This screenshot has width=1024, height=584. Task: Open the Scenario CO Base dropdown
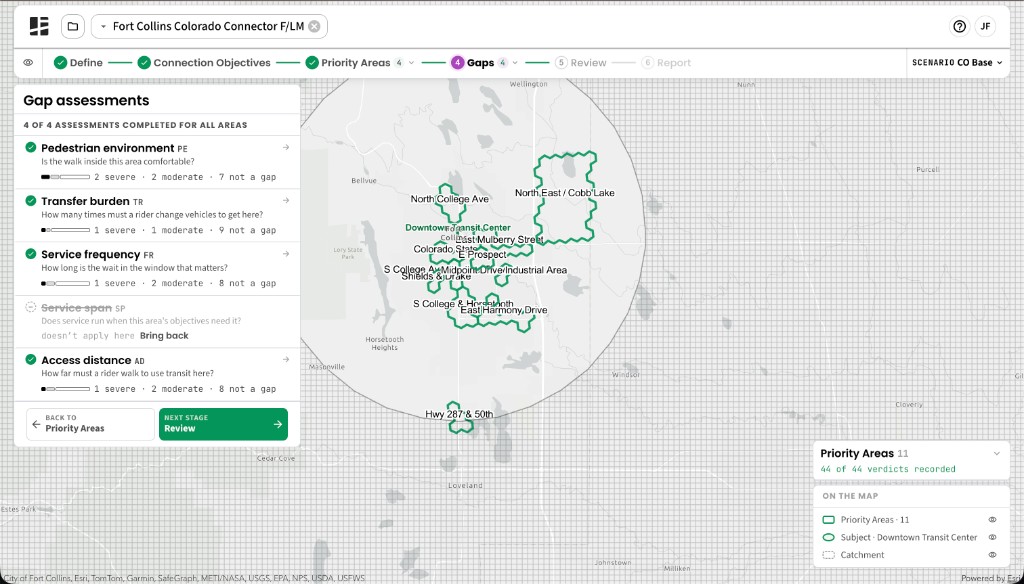tap(957, 63)
